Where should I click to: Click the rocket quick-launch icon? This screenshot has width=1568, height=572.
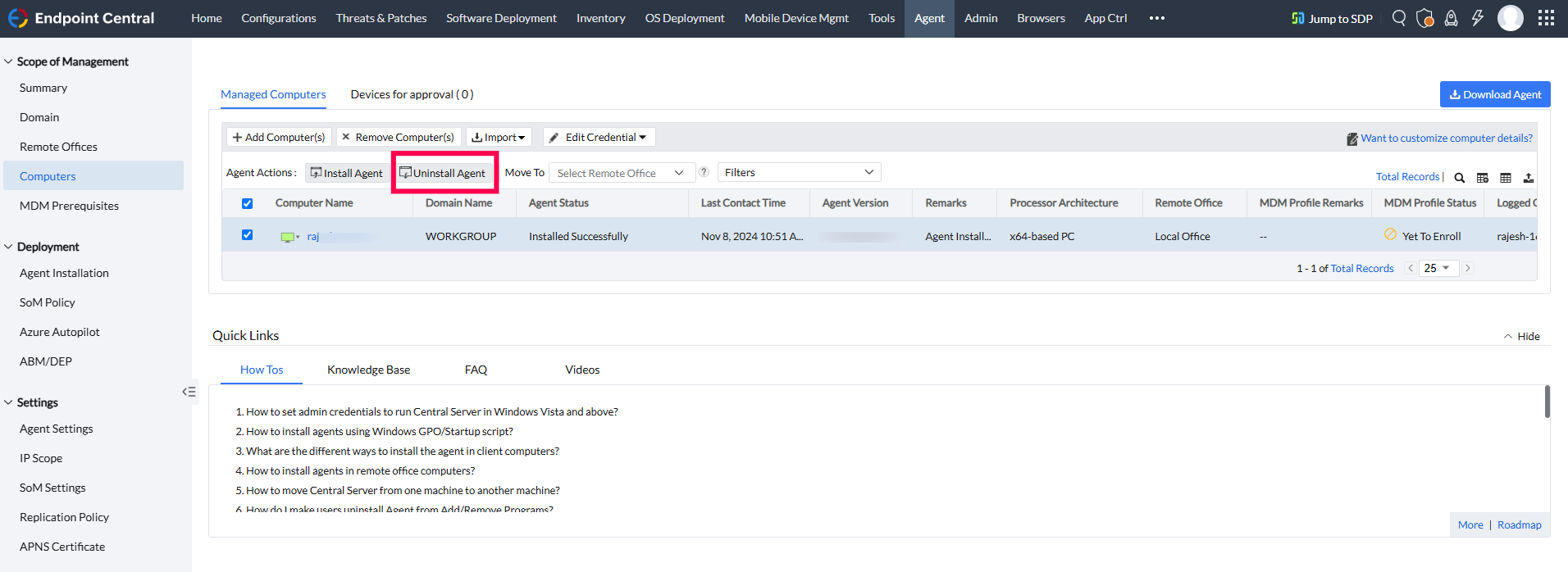[x=1451, y=18]
